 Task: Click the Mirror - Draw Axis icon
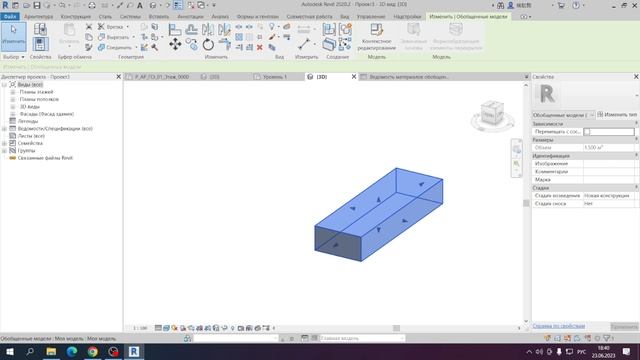pos(224,29)
